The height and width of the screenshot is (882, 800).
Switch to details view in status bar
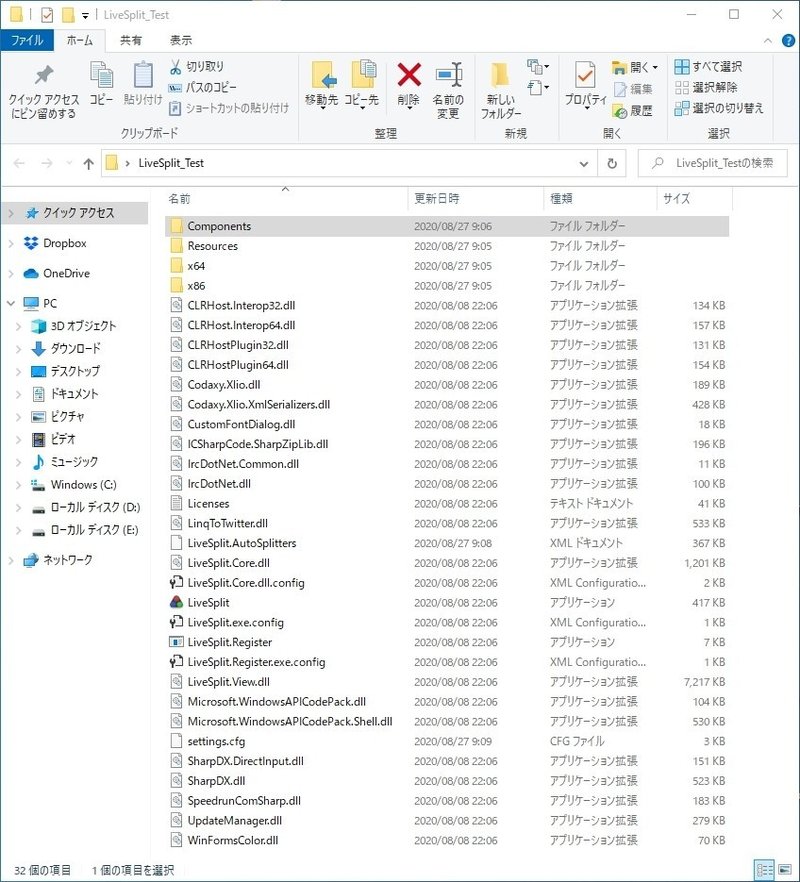(765, 870)
